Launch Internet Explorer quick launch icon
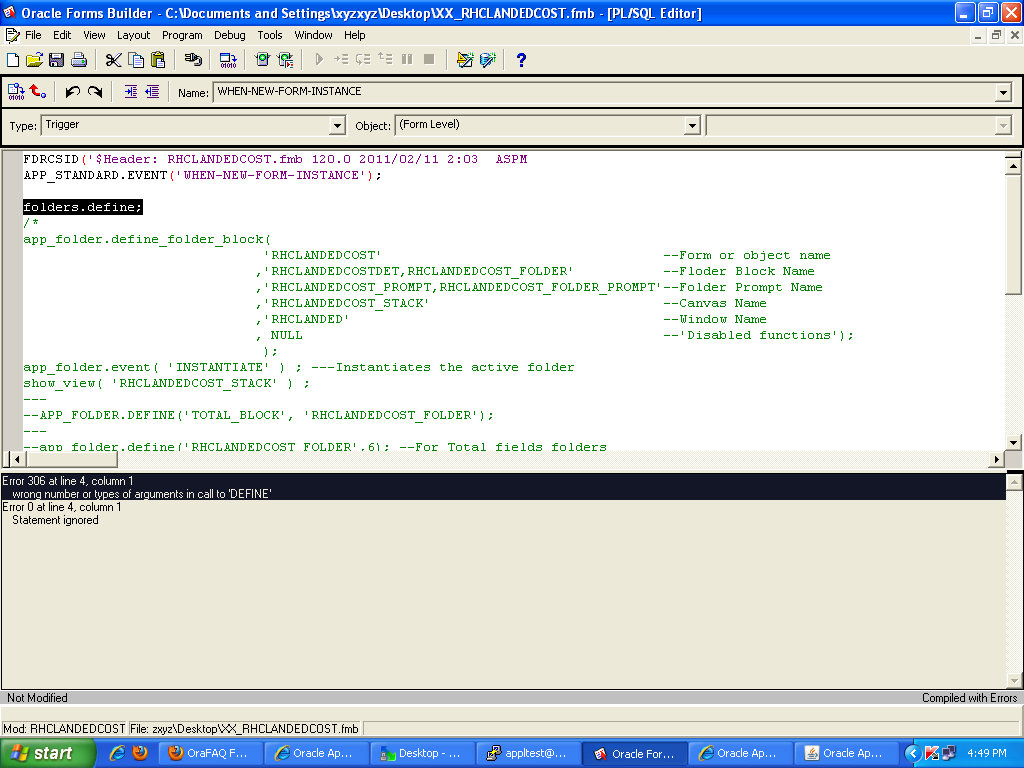1024x768 pixels. tap(118, 753)
